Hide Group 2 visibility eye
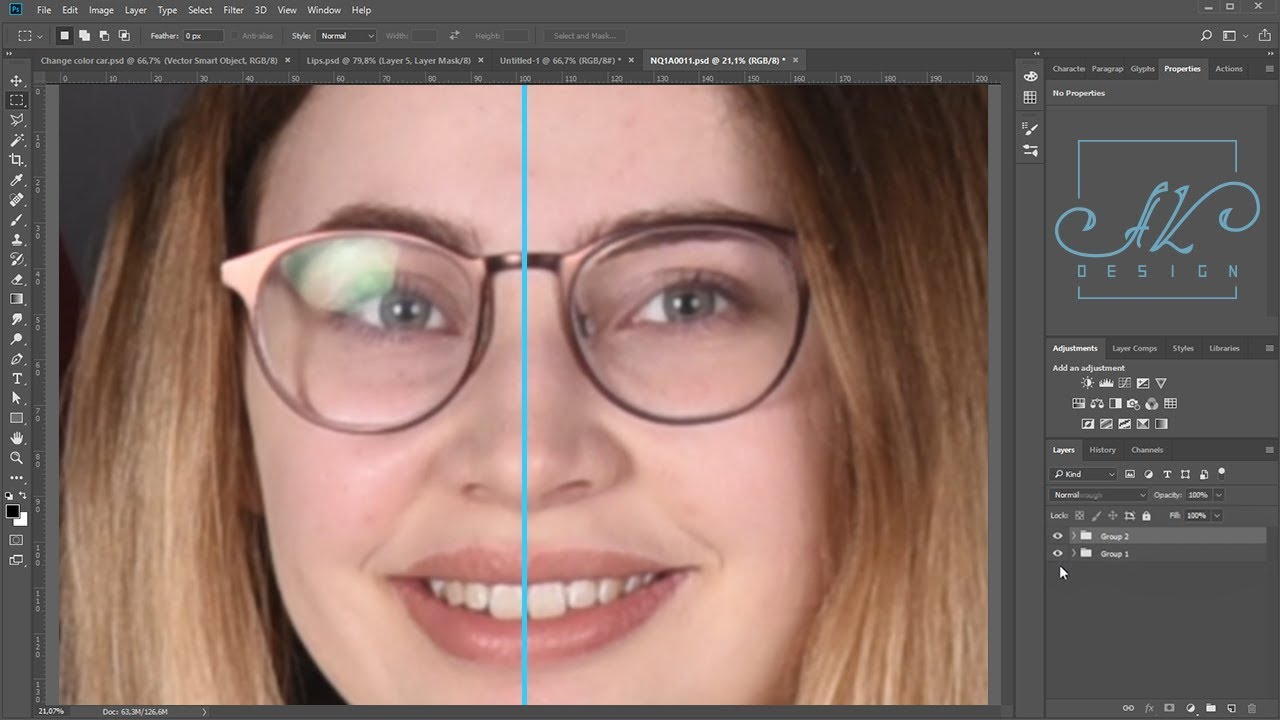Image resolution: width=1280 pixels, height=720 pixels. 1058,536
